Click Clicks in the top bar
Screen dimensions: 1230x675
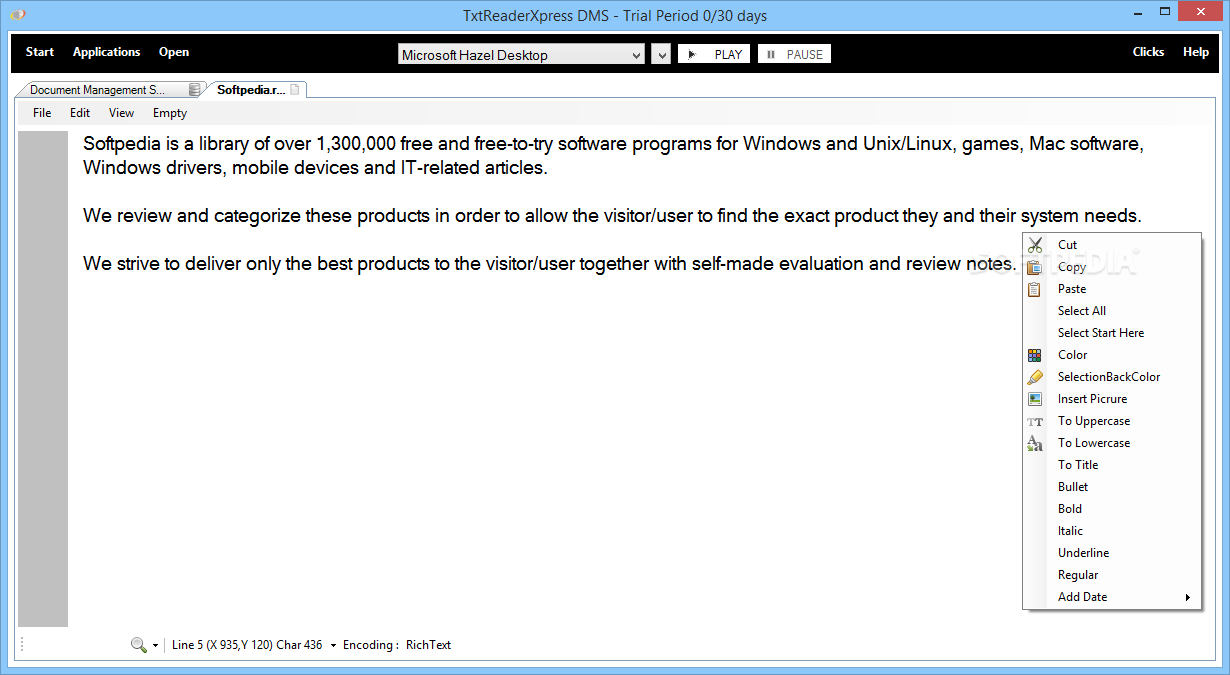1148,52
